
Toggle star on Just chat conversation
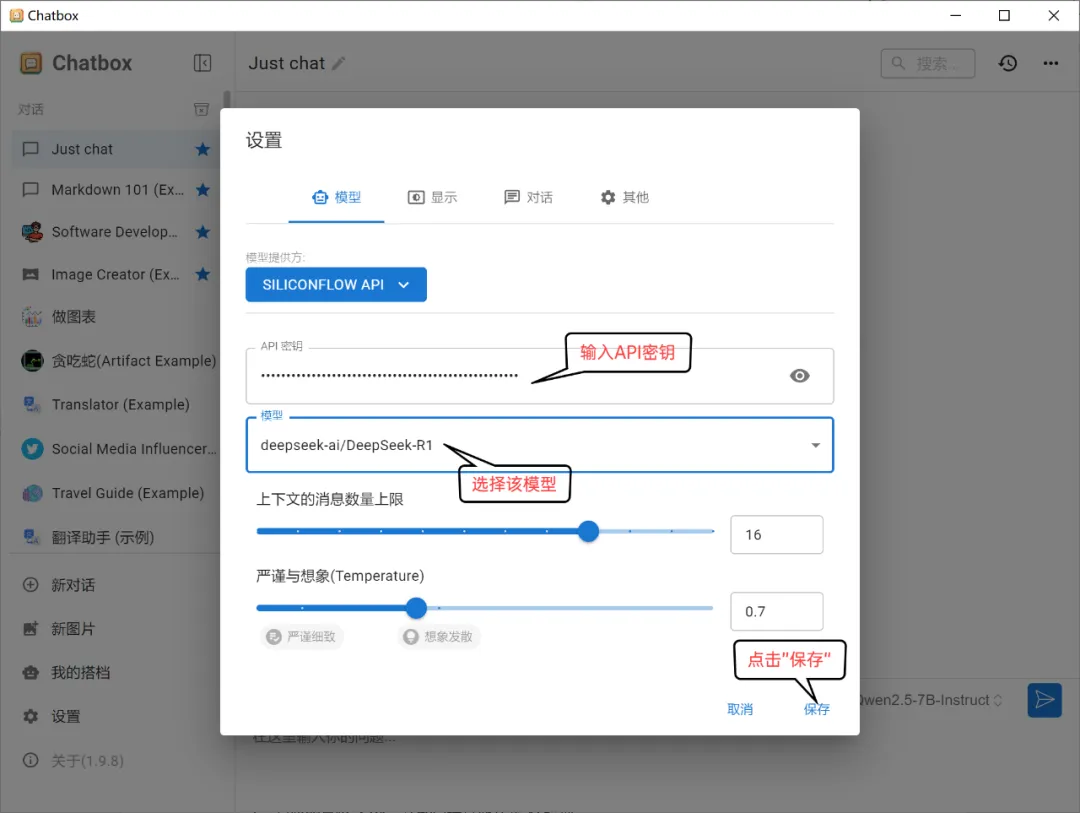point(202,150)
